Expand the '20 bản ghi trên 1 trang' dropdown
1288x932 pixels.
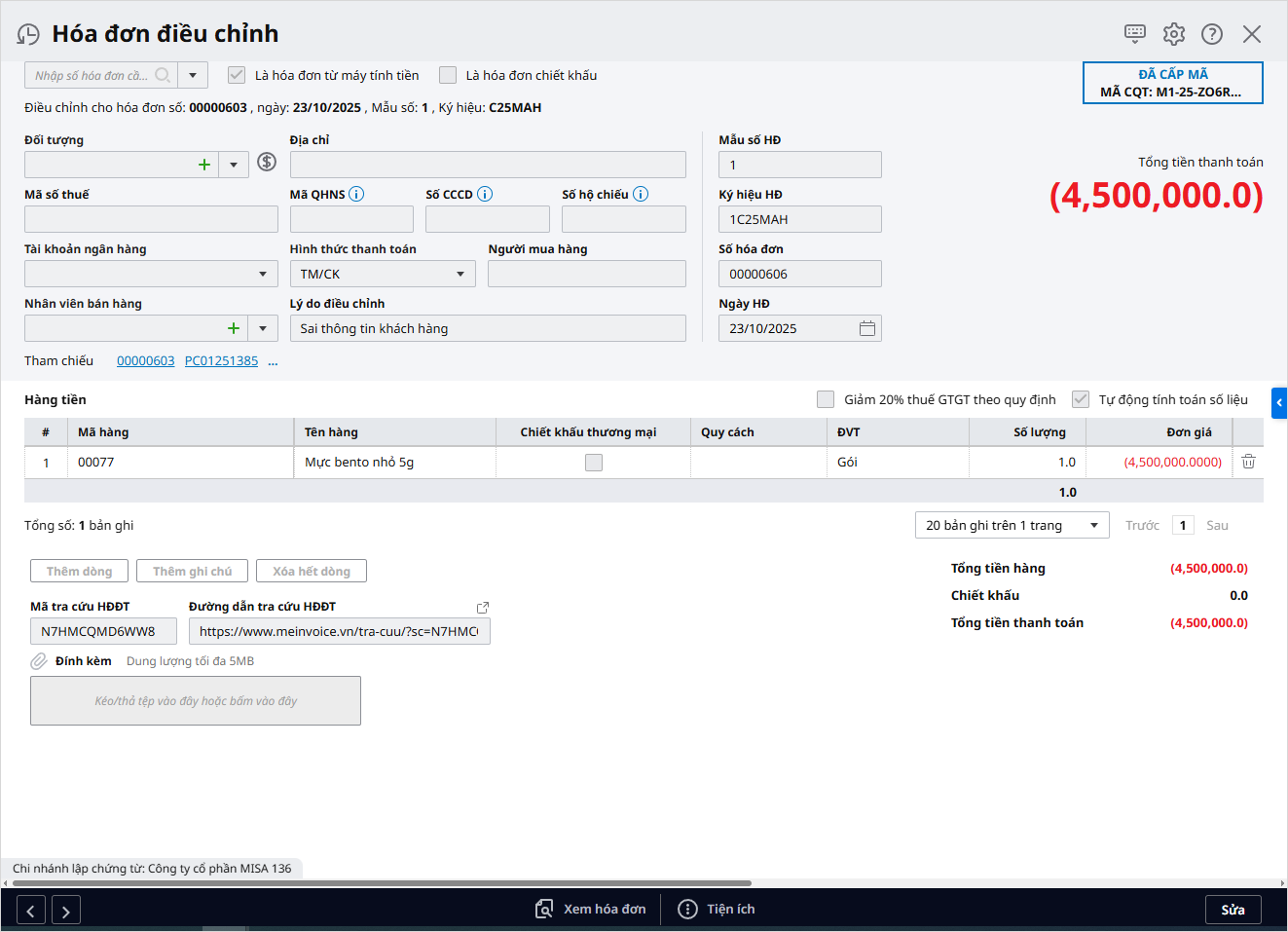[1093, 526]
